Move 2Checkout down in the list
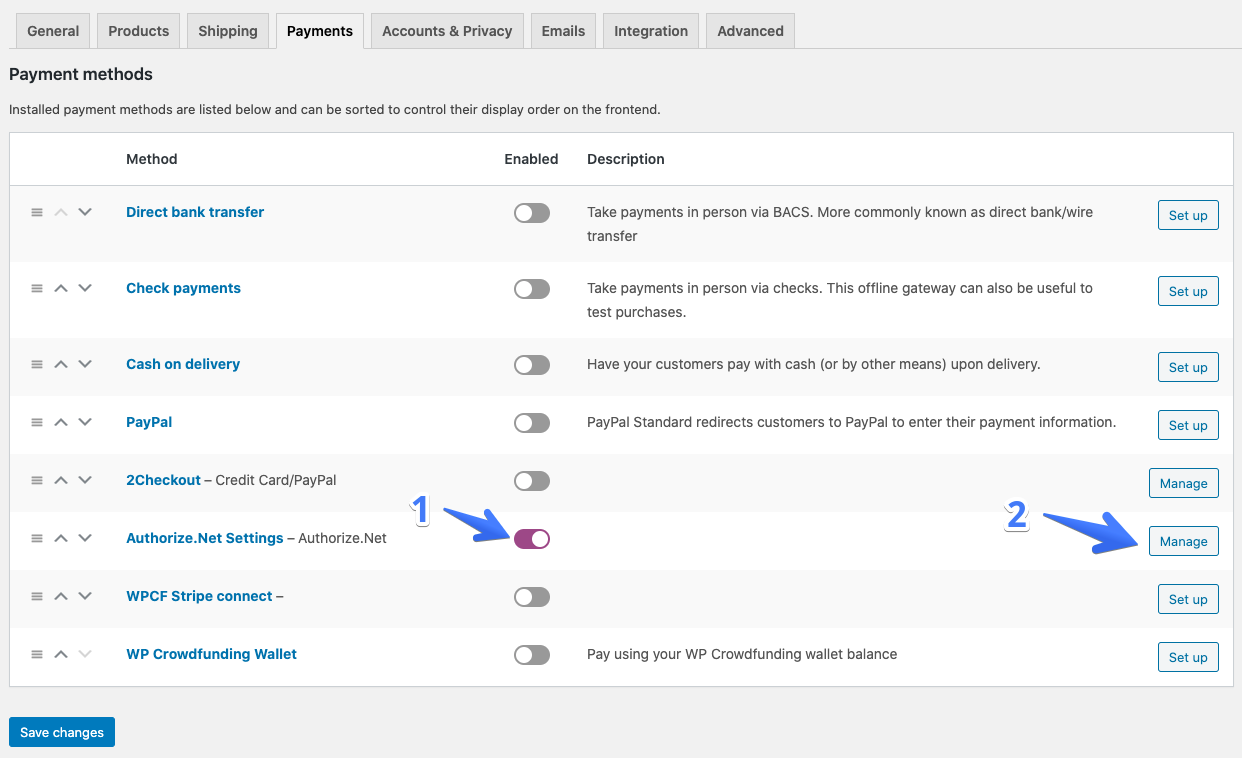The height and width of the screenshot is (758, 1242). (x=85, y=480)
